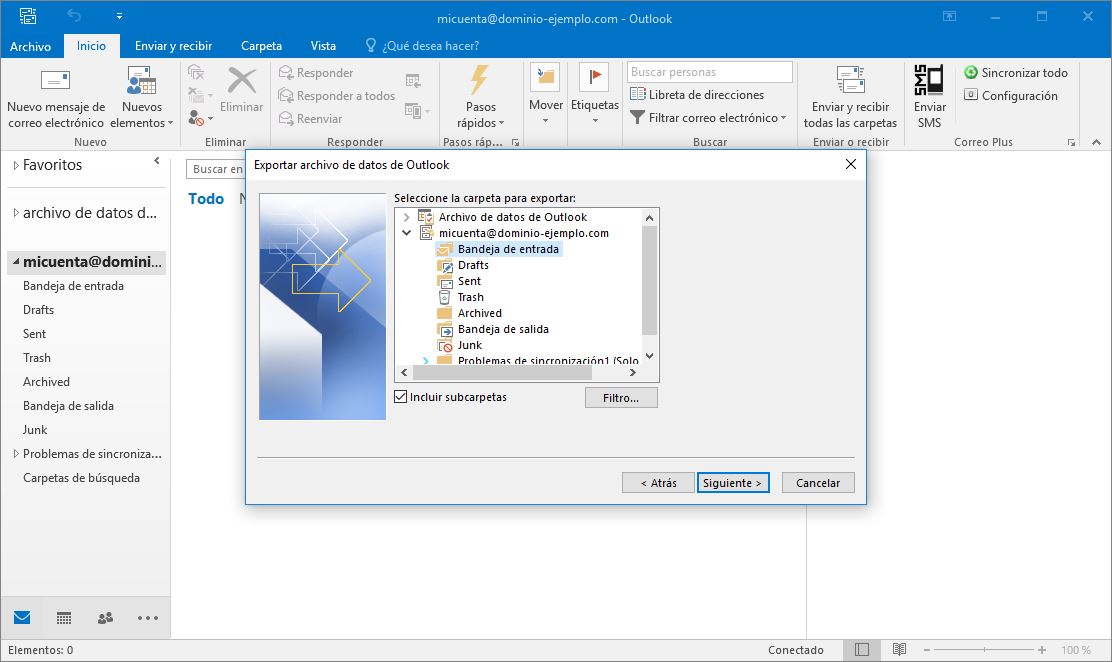Switch to reading view in status bar

(x=899, y=649)
